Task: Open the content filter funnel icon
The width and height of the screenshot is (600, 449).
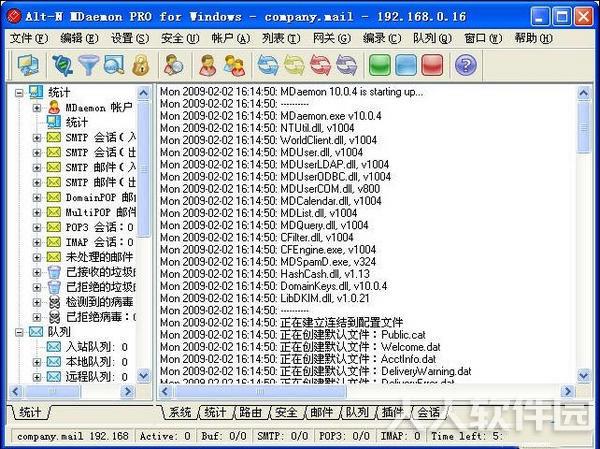Action: pos(88,65)
